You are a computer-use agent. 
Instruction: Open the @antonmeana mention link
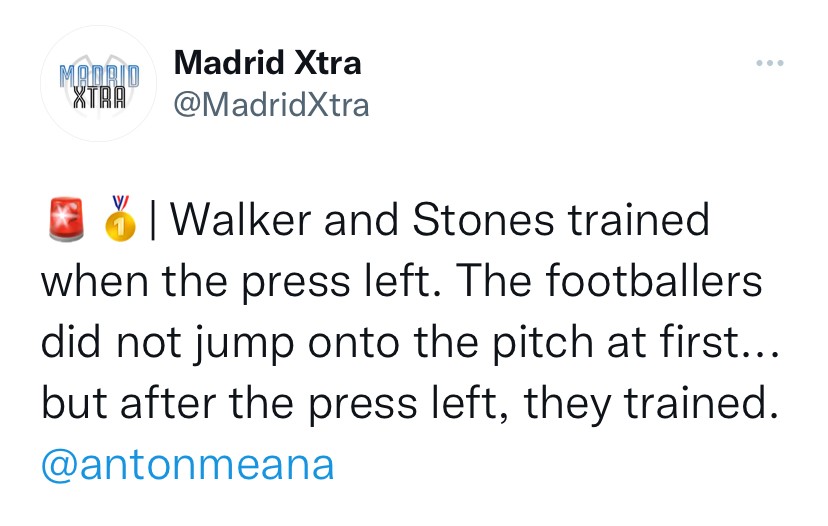click(187, 465)
